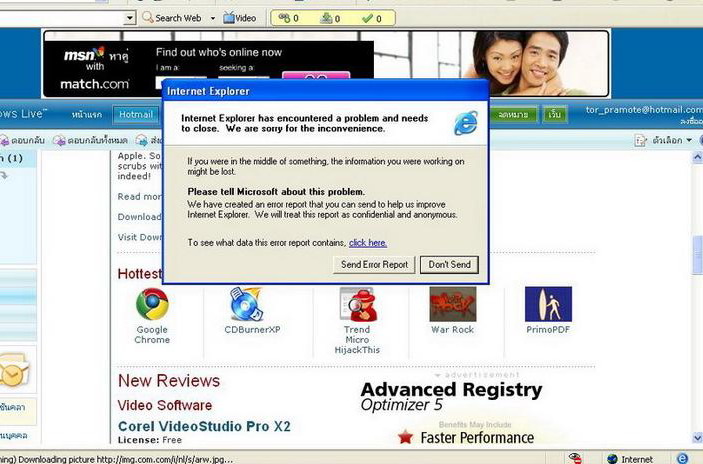This screenshot has height=464, width=703.
Task: Click the green checkmark counter icon
Action: 368,18
